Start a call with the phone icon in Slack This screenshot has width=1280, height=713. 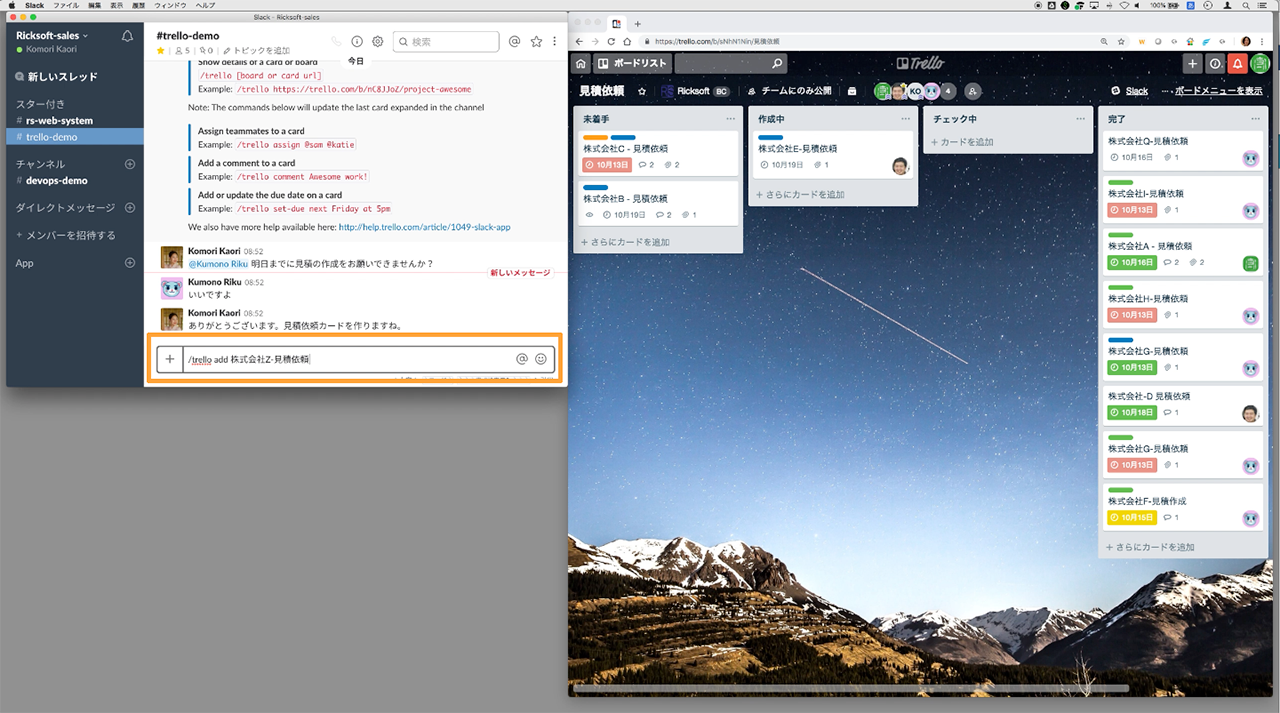point(336,42)
